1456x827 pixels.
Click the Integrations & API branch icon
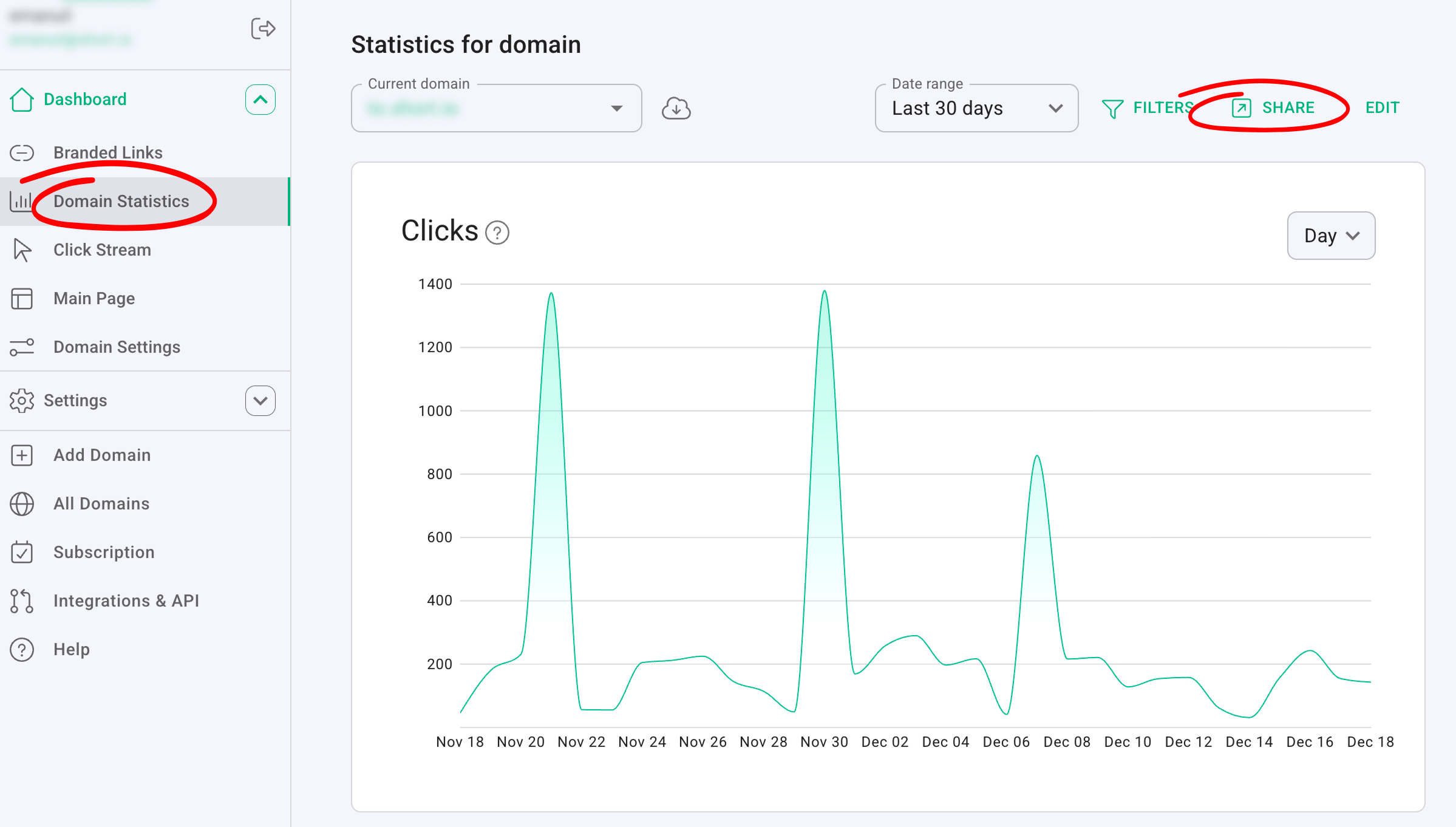(22, 601)
